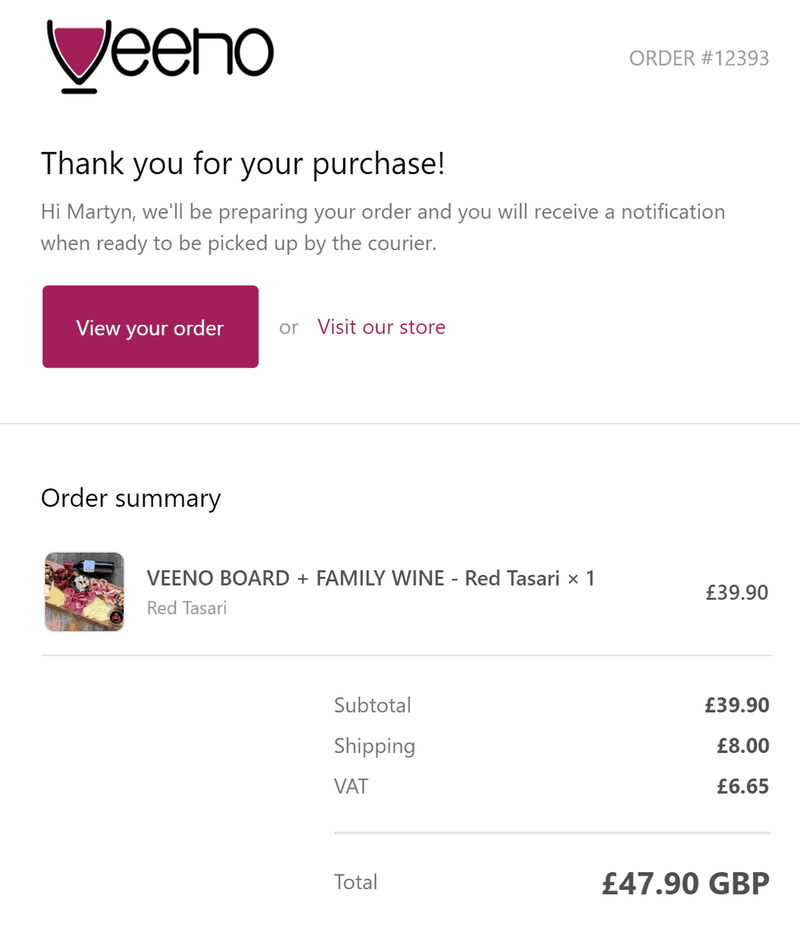Click the product line price £39.90
The height and width of the screenshot is (934, 800).
[x=736, y=592]
